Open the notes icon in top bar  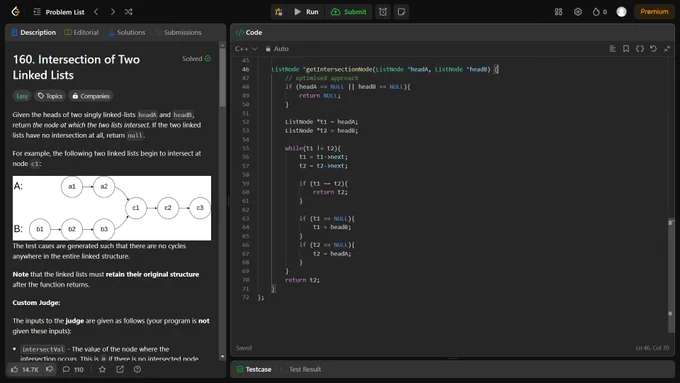pyautogui.click(x=402, y=12)
